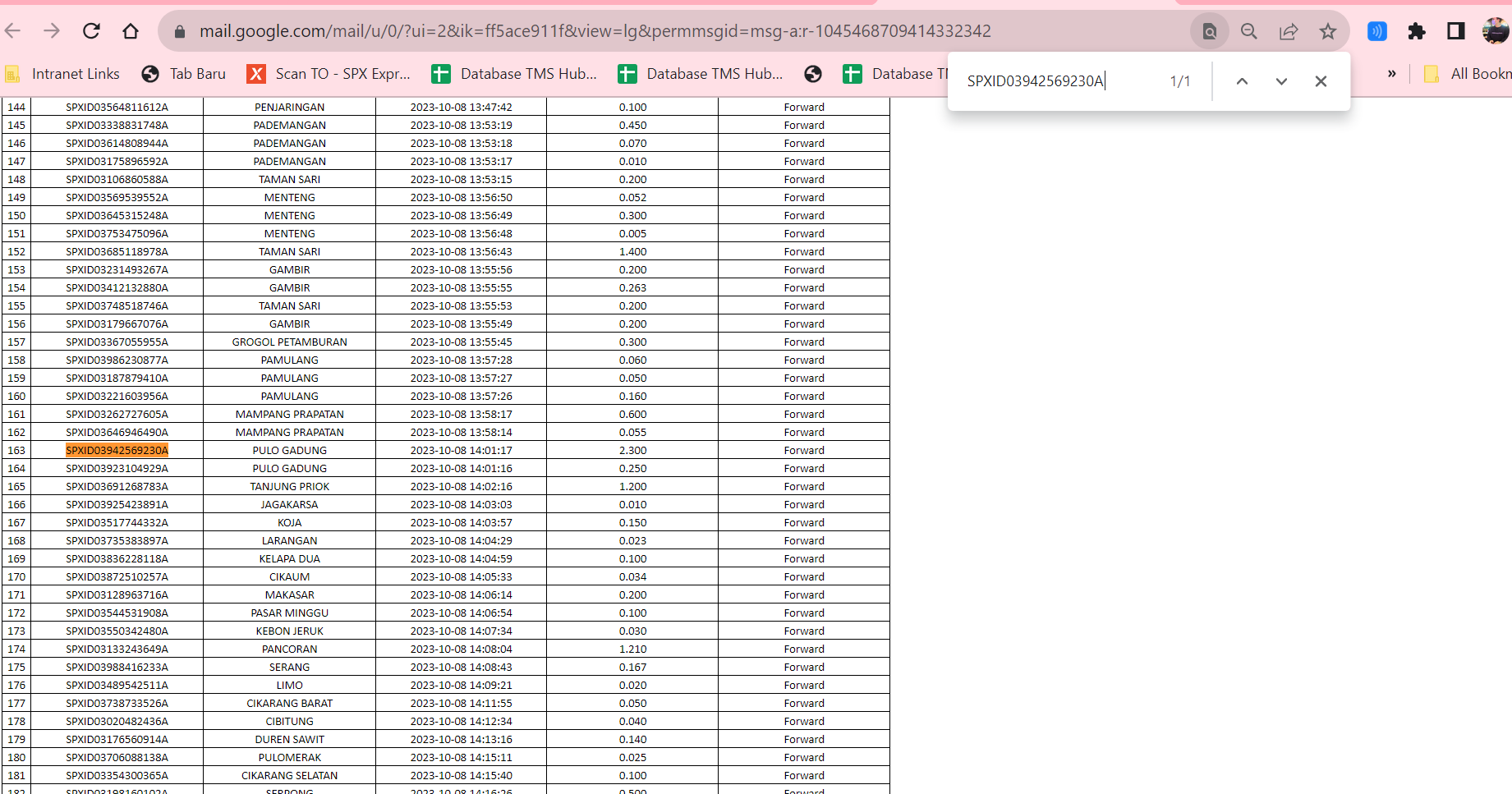The width and height of the screenshot is (1512, 794).
Task: Click weight value 2.300
Action: 633,450
